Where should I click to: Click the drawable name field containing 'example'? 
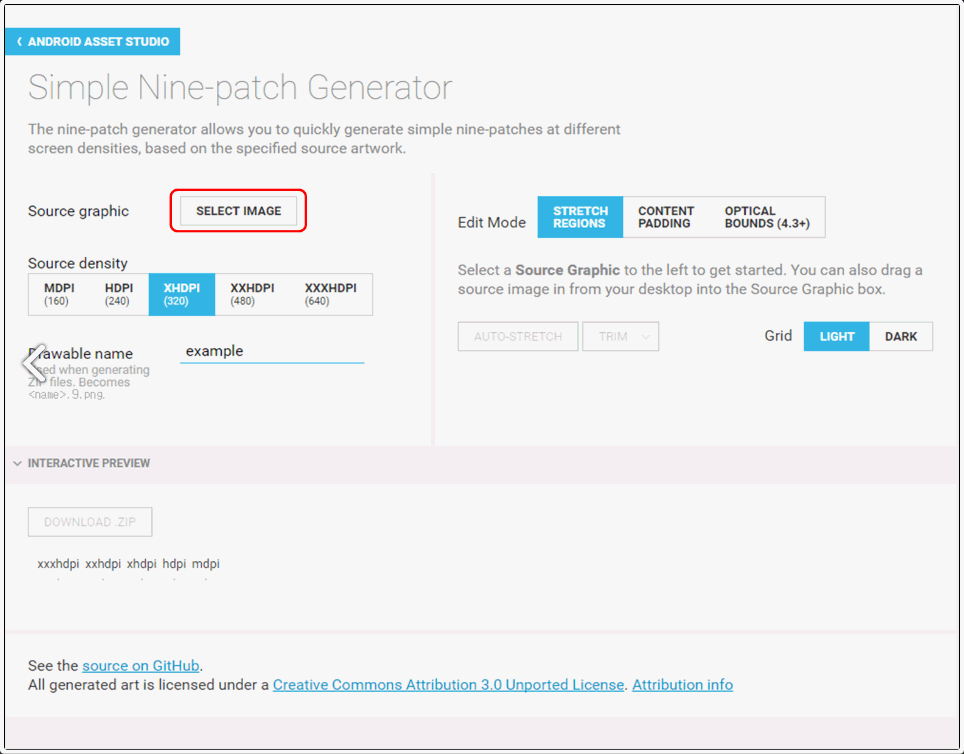click(x=272, y=351)
